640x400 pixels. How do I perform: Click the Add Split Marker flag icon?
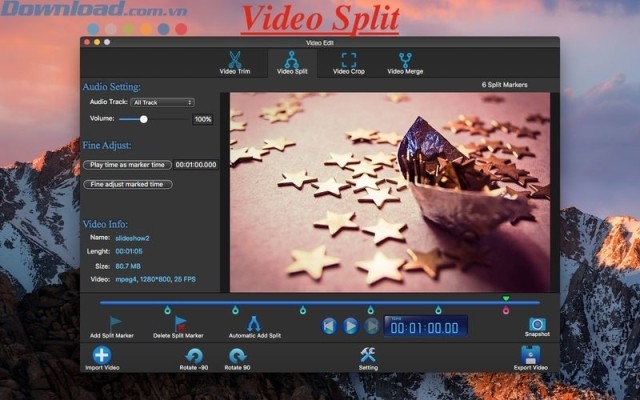115,324
